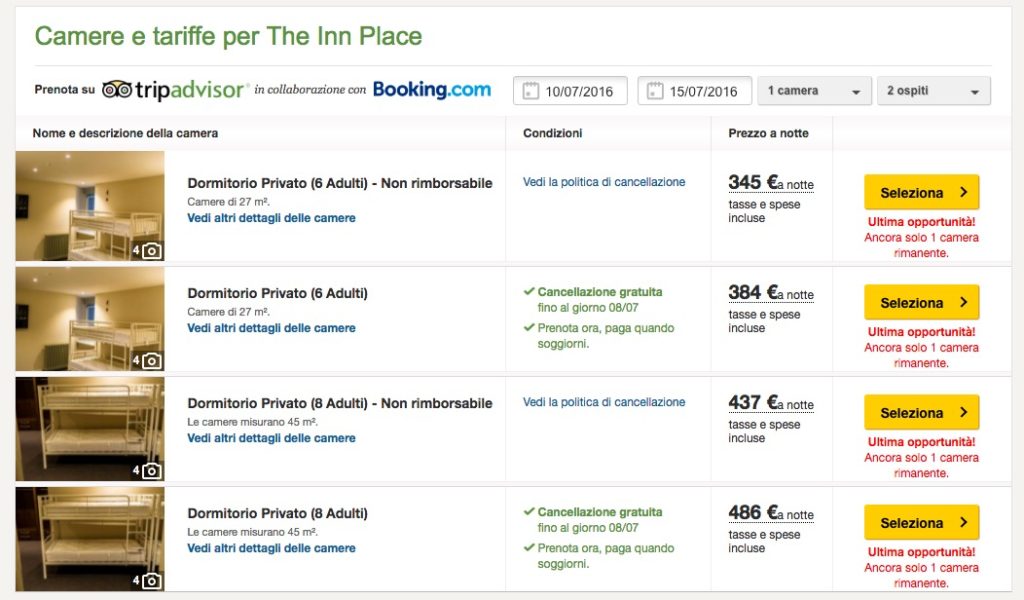Open the "1 camera" rooms dropdown
Image resolution: width=1024 pixels, height=600 pixels.
pos(814,91)
